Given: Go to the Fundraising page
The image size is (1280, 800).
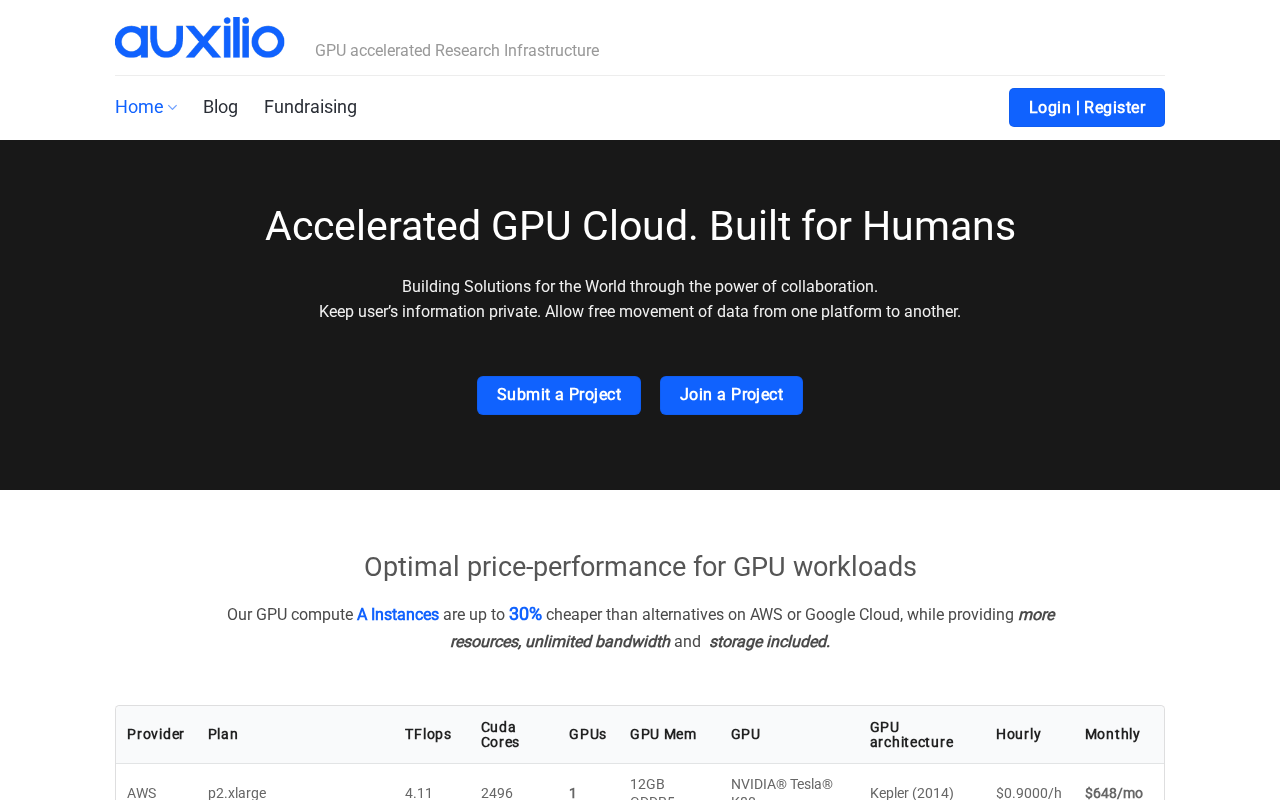Looking at the screenshot, I should click(x=310, y=107).
